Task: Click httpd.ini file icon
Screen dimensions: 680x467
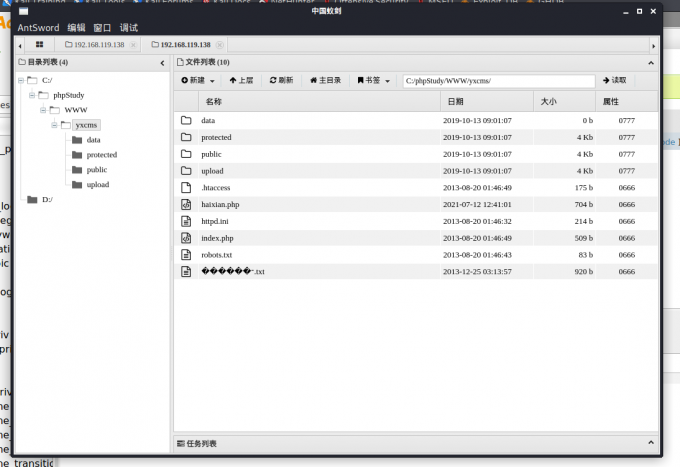Action: [x=186, y=221]
